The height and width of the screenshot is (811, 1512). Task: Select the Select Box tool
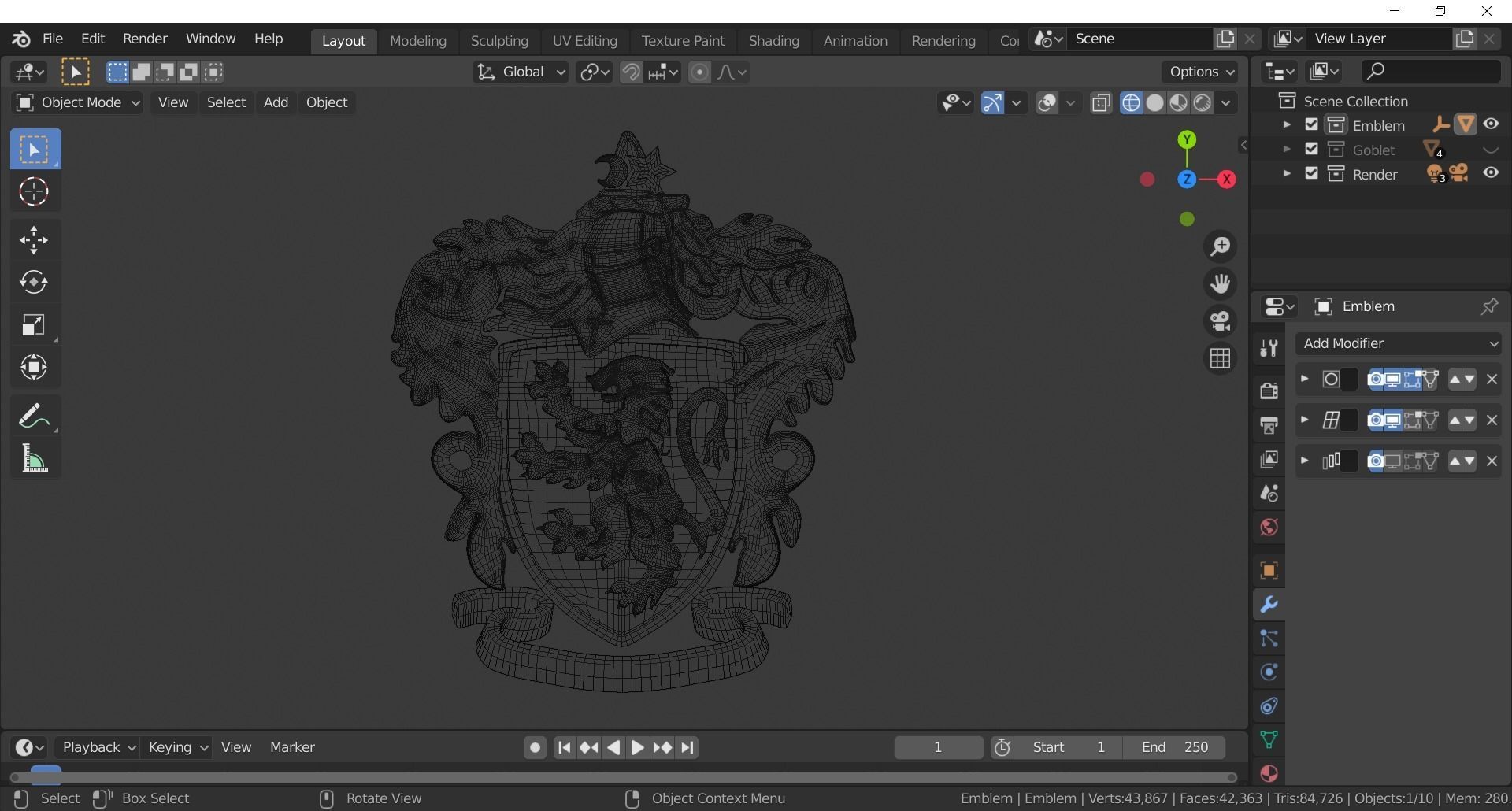pos(35,149)
